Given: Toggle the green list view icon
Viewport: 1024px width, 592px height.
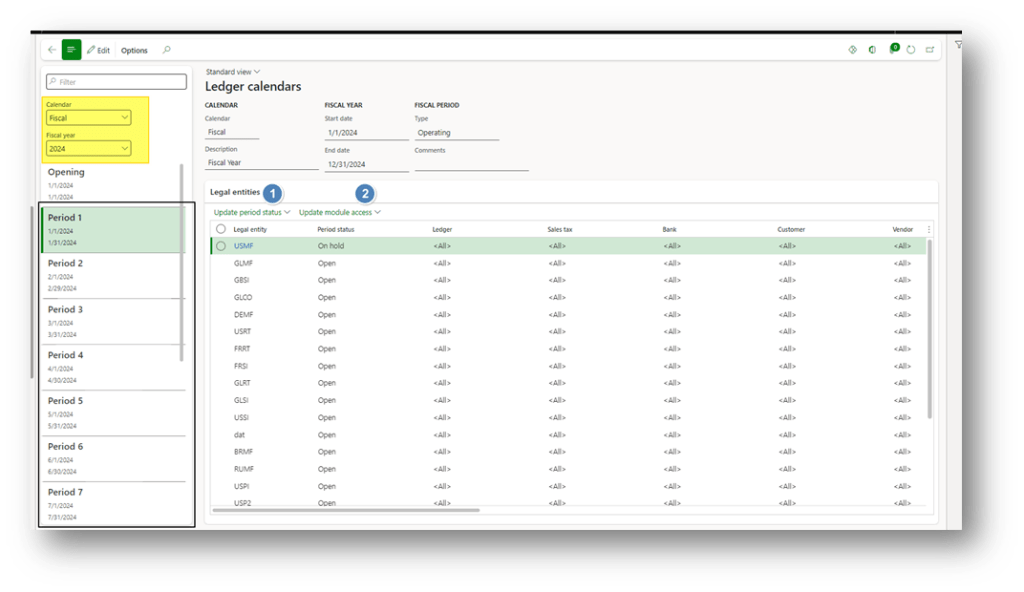Looking at the screenshot, I should (71, 50).
